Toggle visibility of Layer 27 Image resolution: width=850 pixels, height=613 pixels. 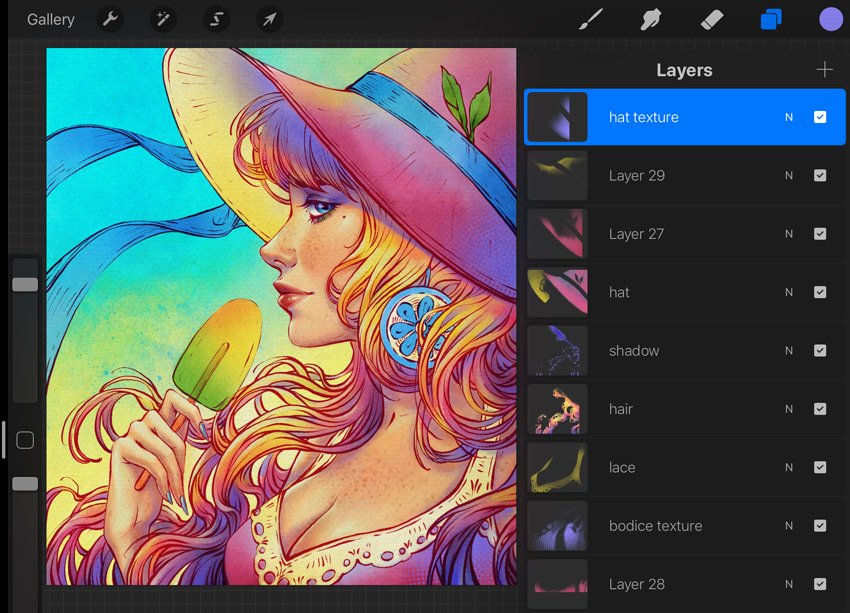pos(820,234)
